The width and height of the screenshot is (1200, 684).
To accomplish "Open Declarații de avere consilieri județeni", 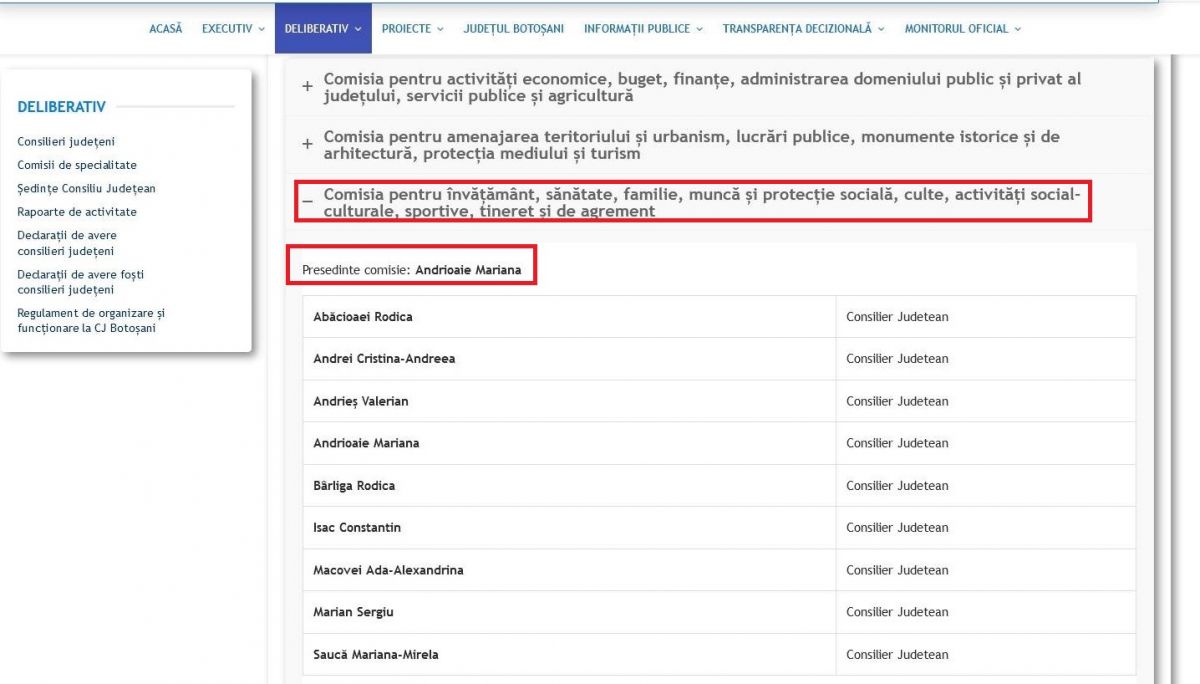I will point(67,243).
